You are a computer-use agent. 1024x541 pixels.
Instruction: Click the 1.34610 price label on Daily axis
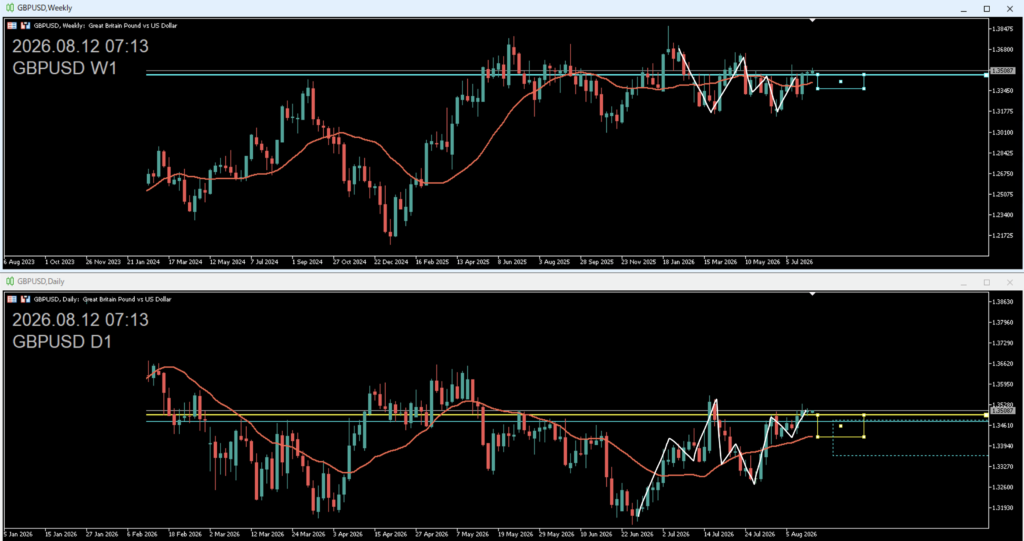pos(1003,425)
